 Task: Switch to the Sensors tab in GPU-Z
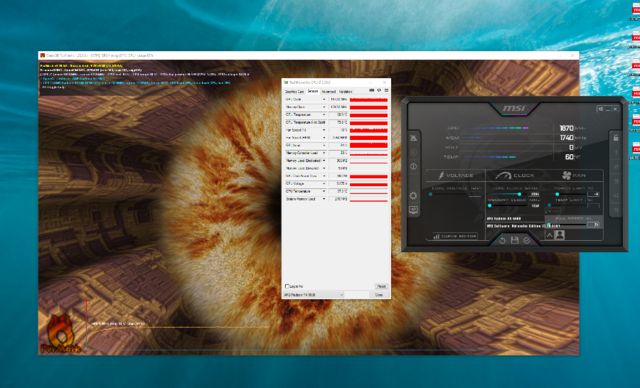313,91
